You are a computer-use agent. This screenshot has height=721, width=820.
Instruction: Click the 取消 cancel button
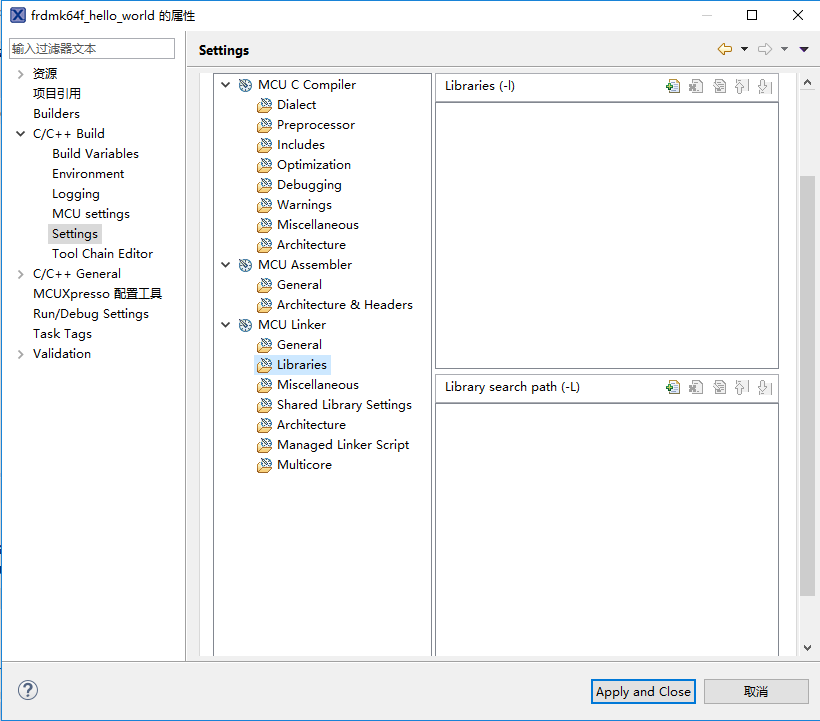point(756,691)
